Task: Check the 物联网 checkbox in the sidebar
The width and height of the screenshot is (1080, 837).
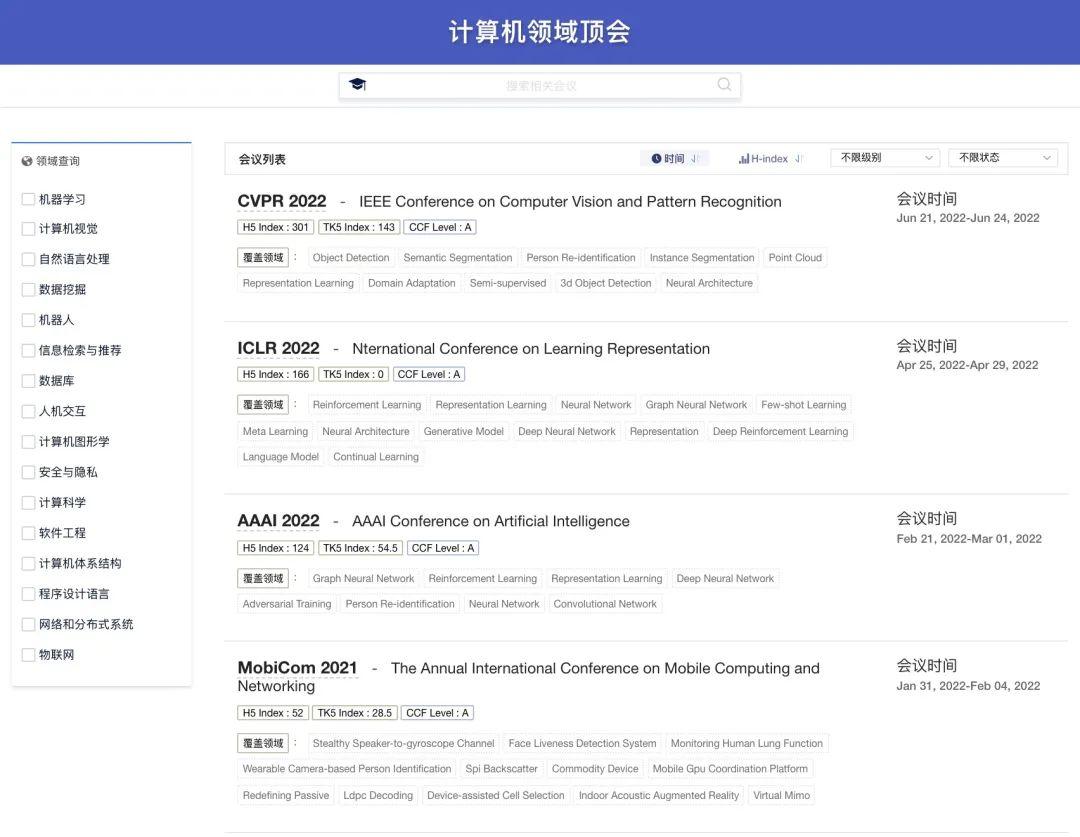Action: 27,654
